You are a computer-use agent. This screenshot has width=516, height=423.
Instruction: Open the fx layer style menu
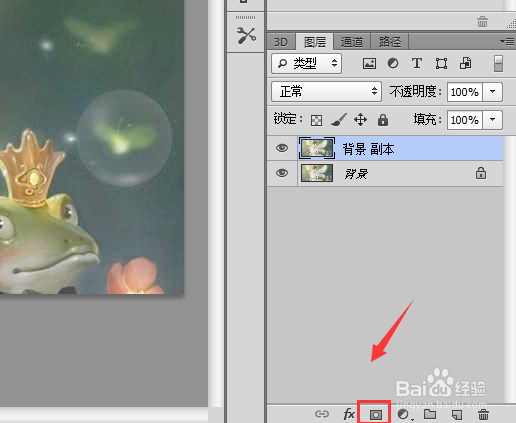tap(349, 414)
